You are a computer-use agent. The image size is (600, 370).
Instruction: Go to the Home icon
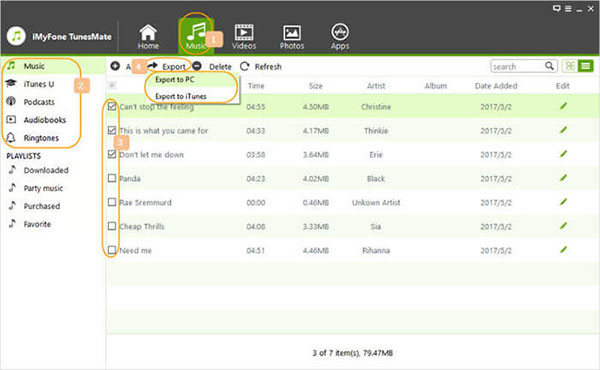(148, 33)
